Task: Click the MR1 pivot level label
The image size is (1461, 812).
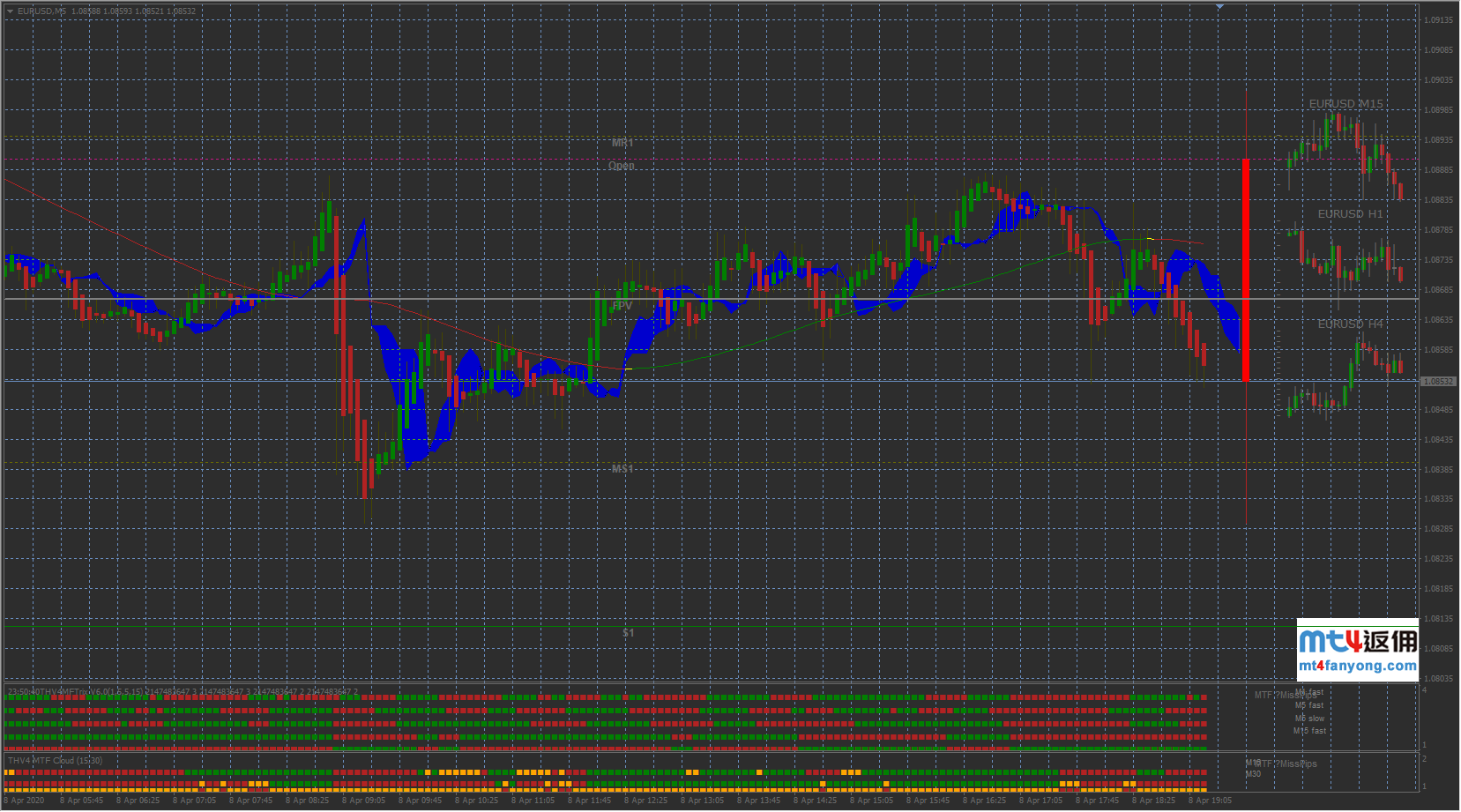Action: [x=622, y=143]
